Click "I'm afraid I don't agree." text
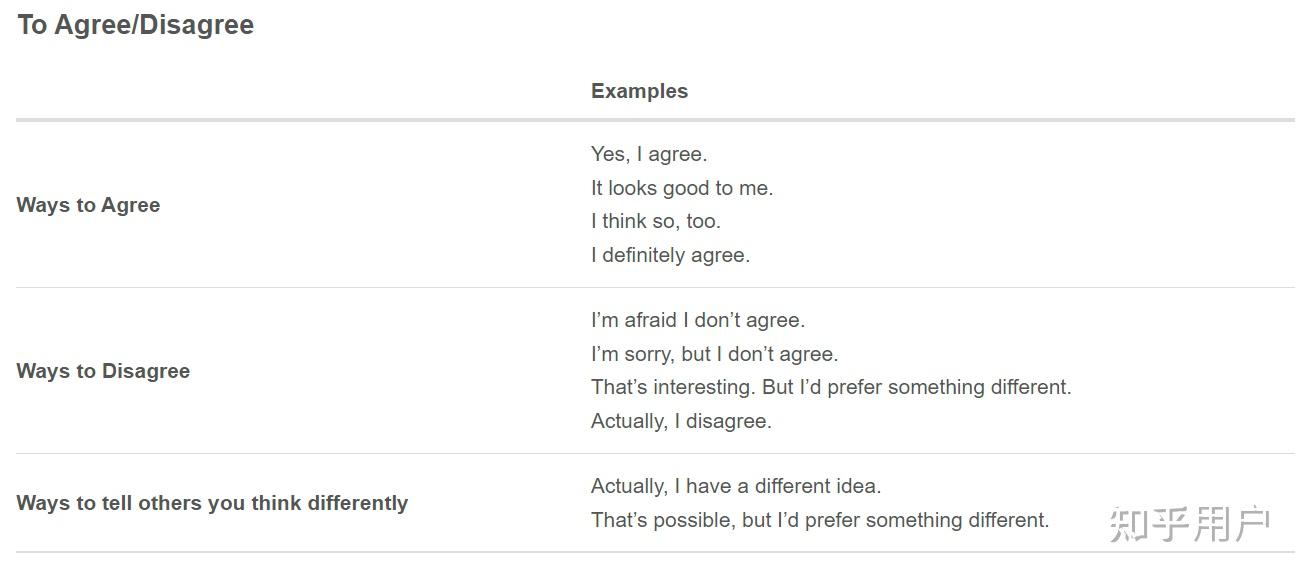1306x569 pixels. coord(698,320)
